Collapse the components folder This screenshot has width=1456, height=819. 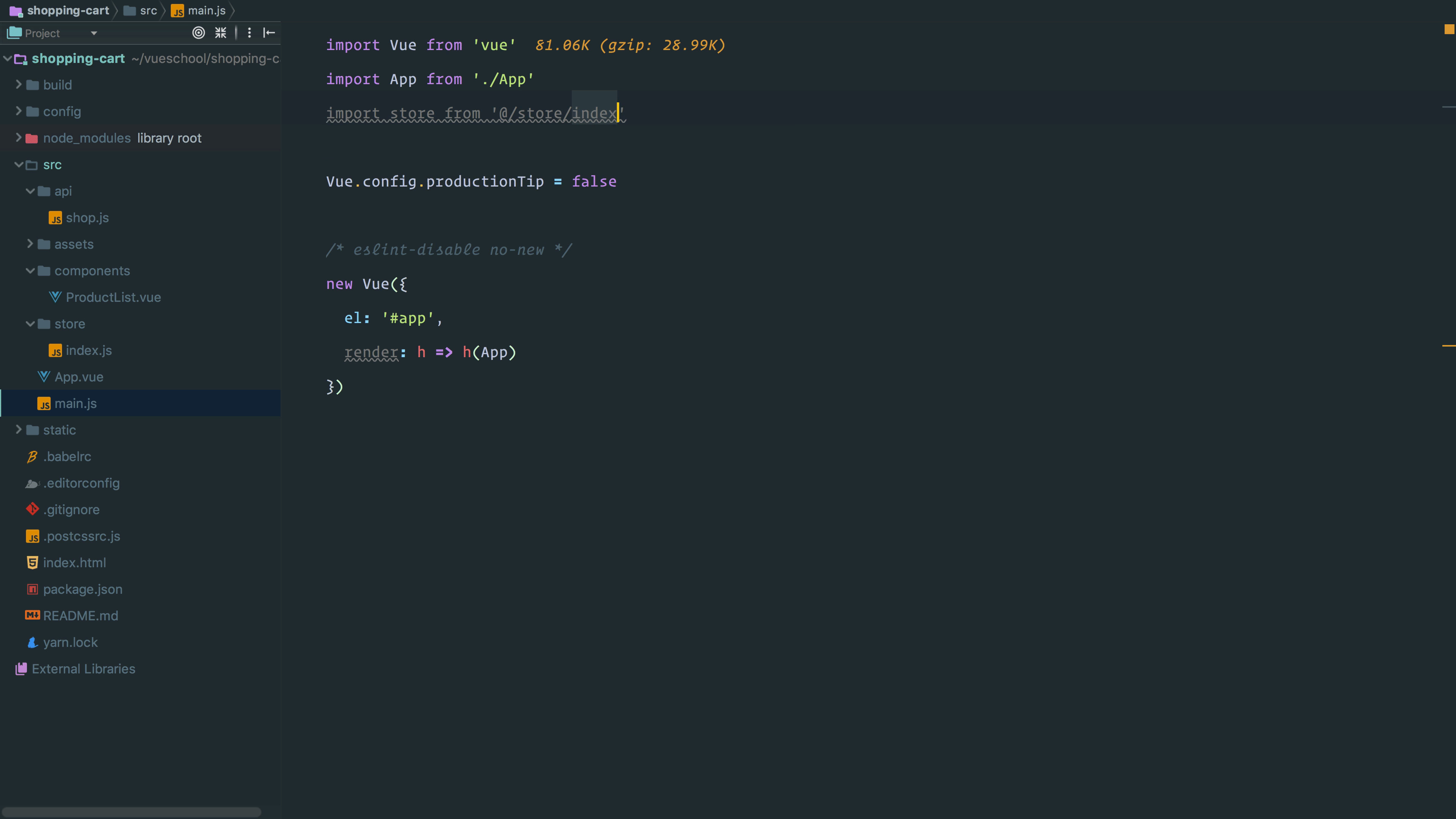click(x=30, y=271)
